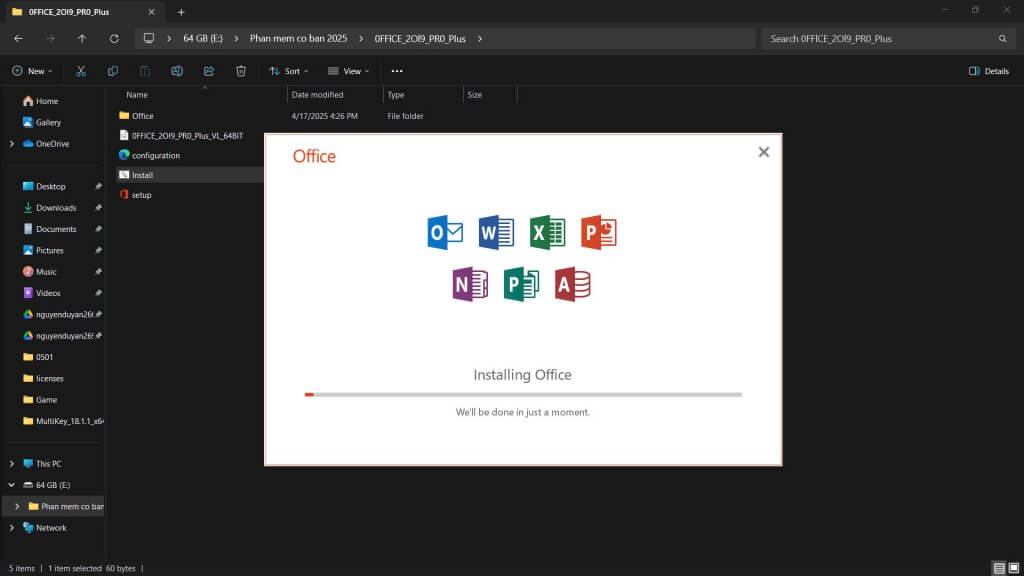
Task: Click the Delete icon in the toolbar
Action: pyautogui.click(x=240, y=71)
